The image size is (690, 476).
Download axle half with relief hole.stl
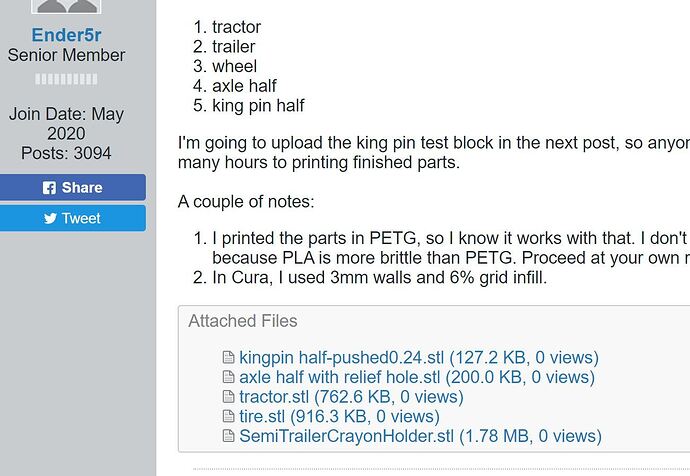pos(340,377)
